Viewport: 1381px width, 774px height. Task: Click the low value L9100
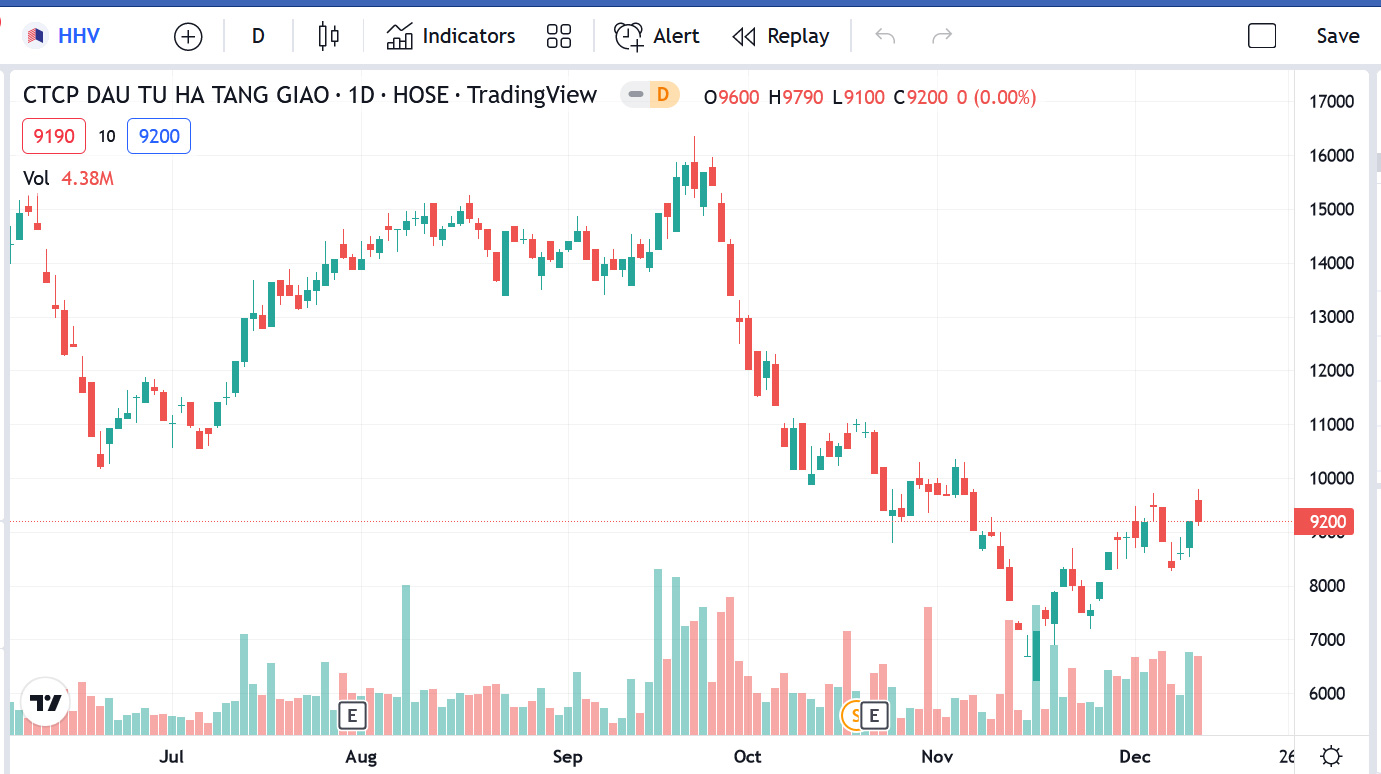(x=858, y=97)
